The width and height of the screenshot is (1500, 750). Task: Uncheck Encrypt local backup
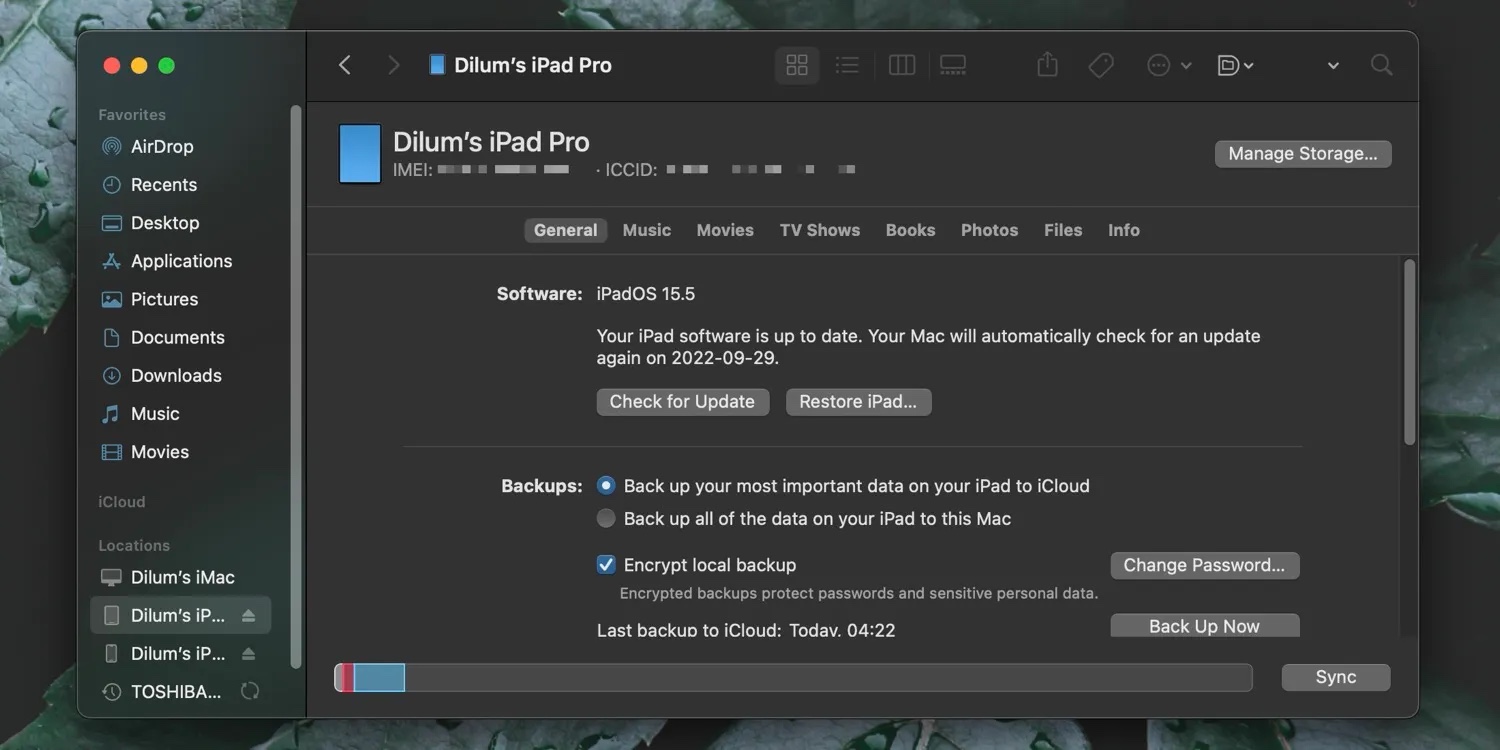point(606,565)
